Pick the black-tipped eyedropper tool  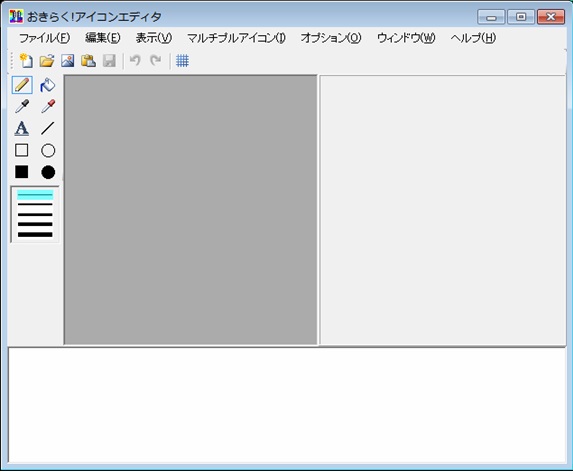click(22, 106)
